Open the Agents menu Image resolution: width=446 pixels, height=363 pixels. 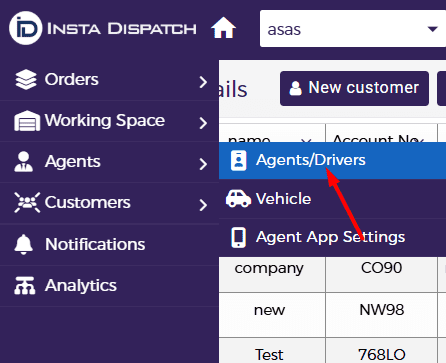coord(109,162)
